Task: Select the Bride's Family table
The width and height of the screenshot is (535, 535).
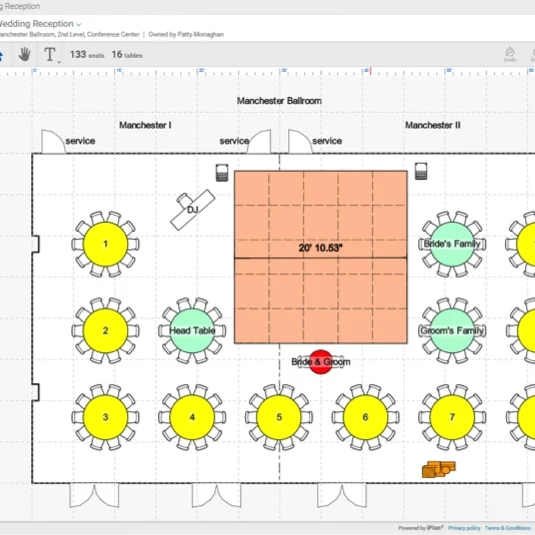Action: (452, 244)
